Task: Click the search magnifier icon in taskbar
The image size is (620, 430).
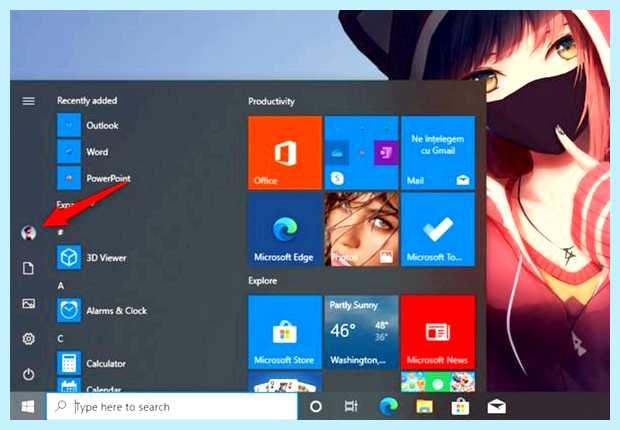Action: coord(61,406)
